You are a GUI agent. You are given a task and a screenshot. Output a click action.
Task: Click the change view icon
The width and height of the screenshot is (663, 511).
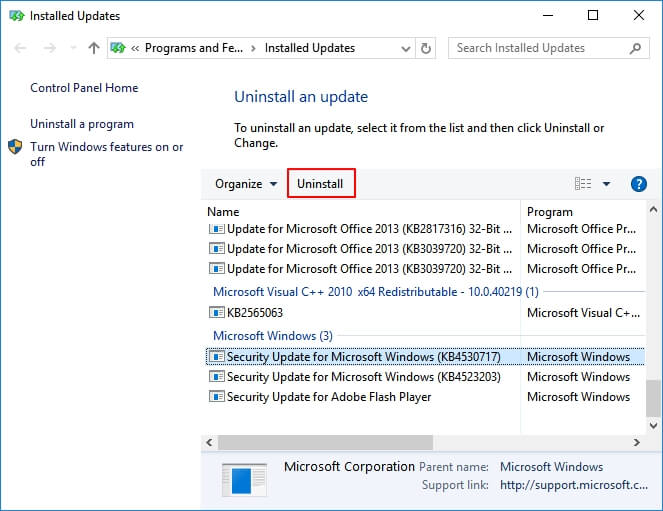583,184
